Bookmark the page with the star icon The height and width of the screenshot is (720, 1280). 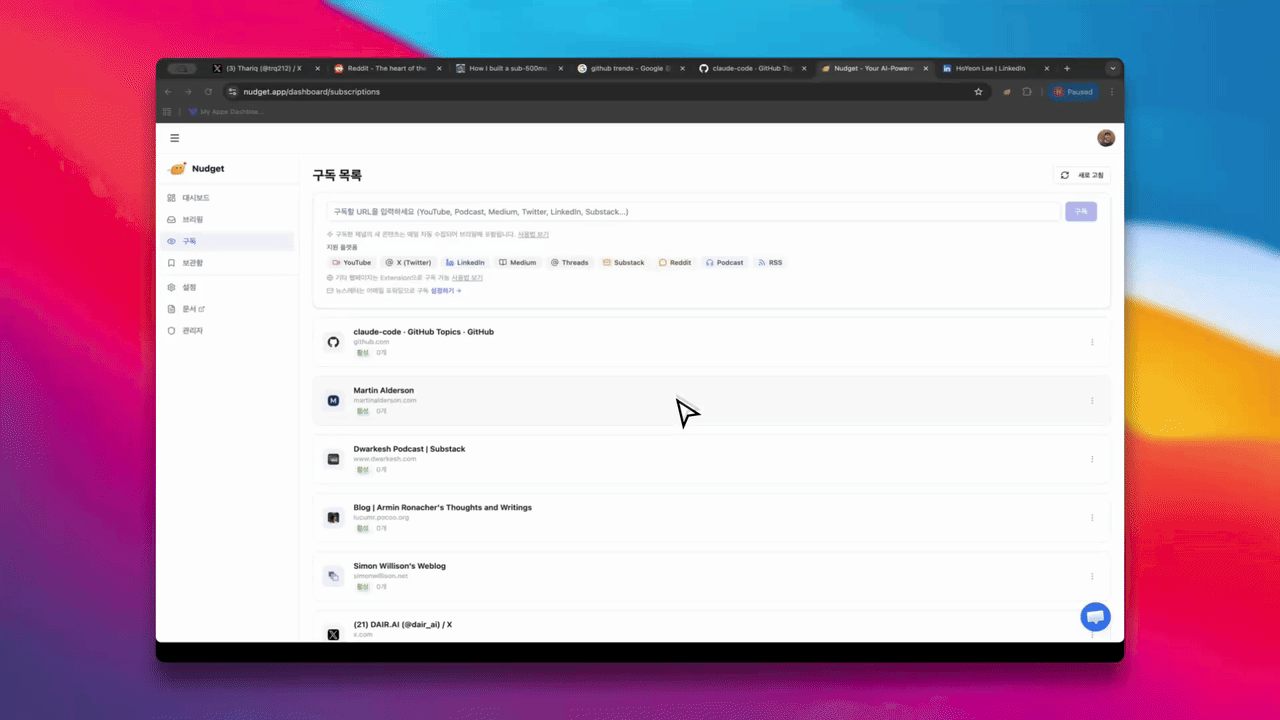(978, 91)
